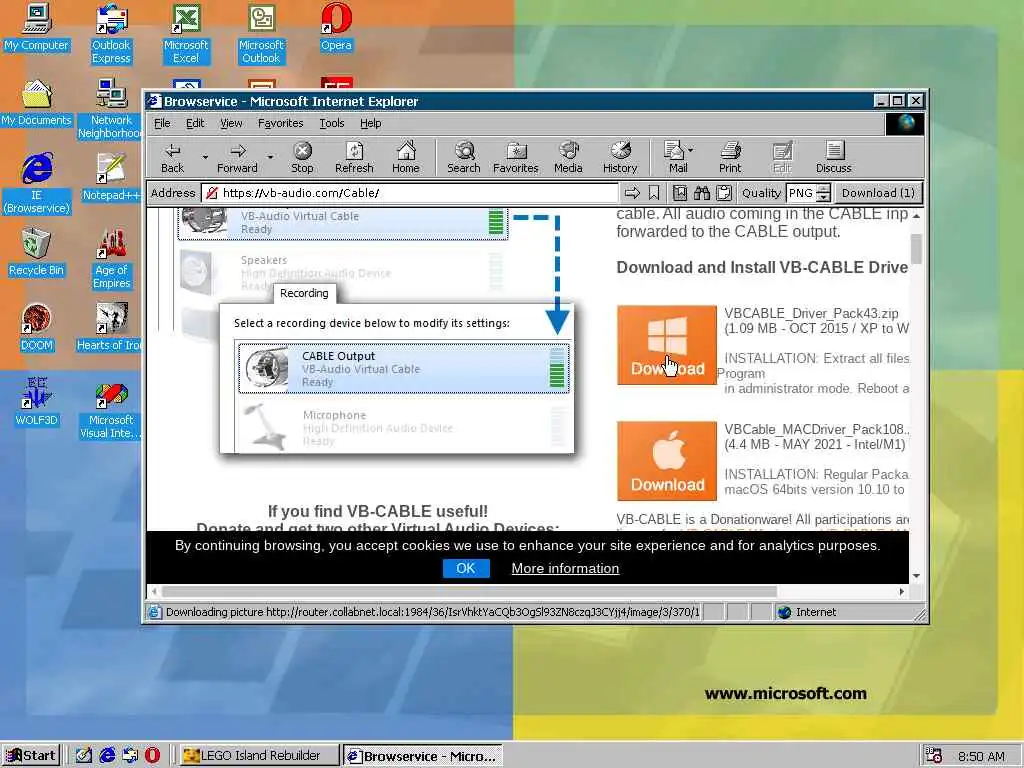
Task: Click the vertical scrollbar down arrow
Action: (916, 576)
